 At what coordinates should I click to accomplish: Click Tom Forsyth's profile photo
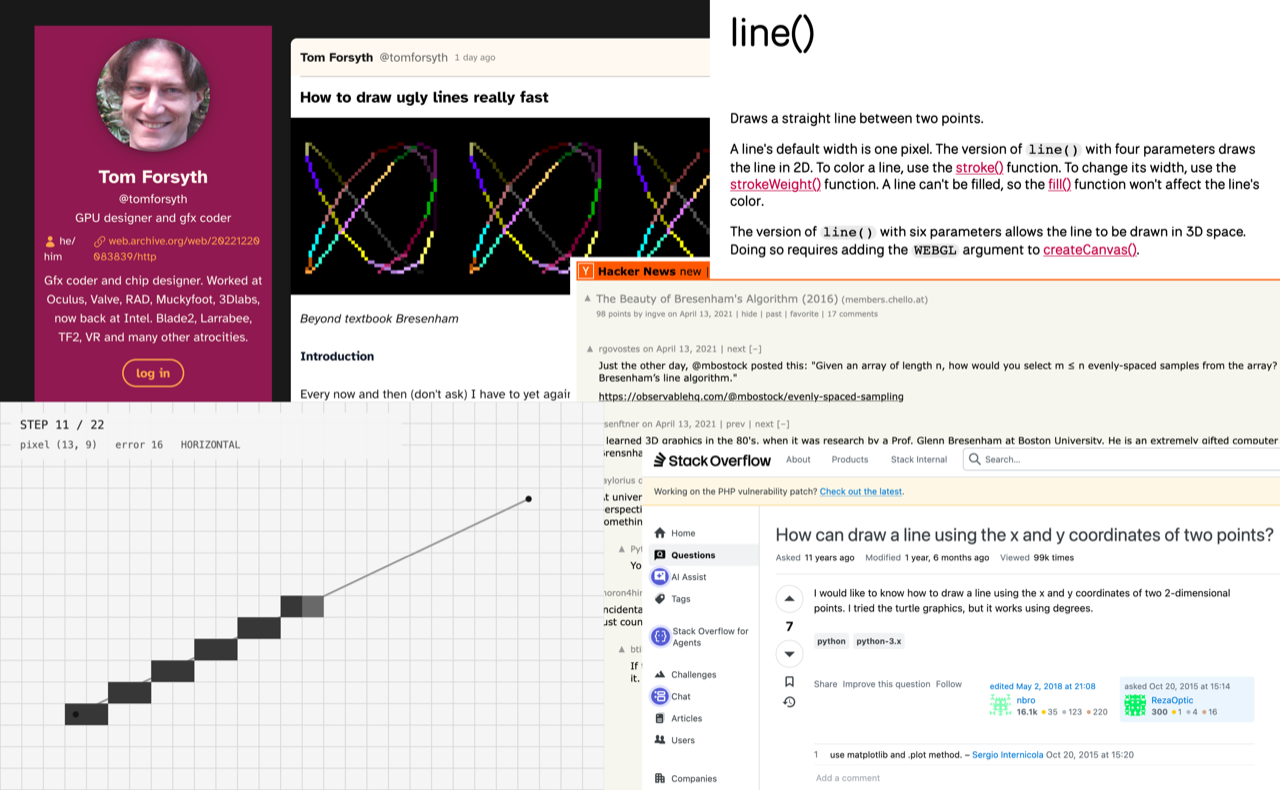coord(153,95)
